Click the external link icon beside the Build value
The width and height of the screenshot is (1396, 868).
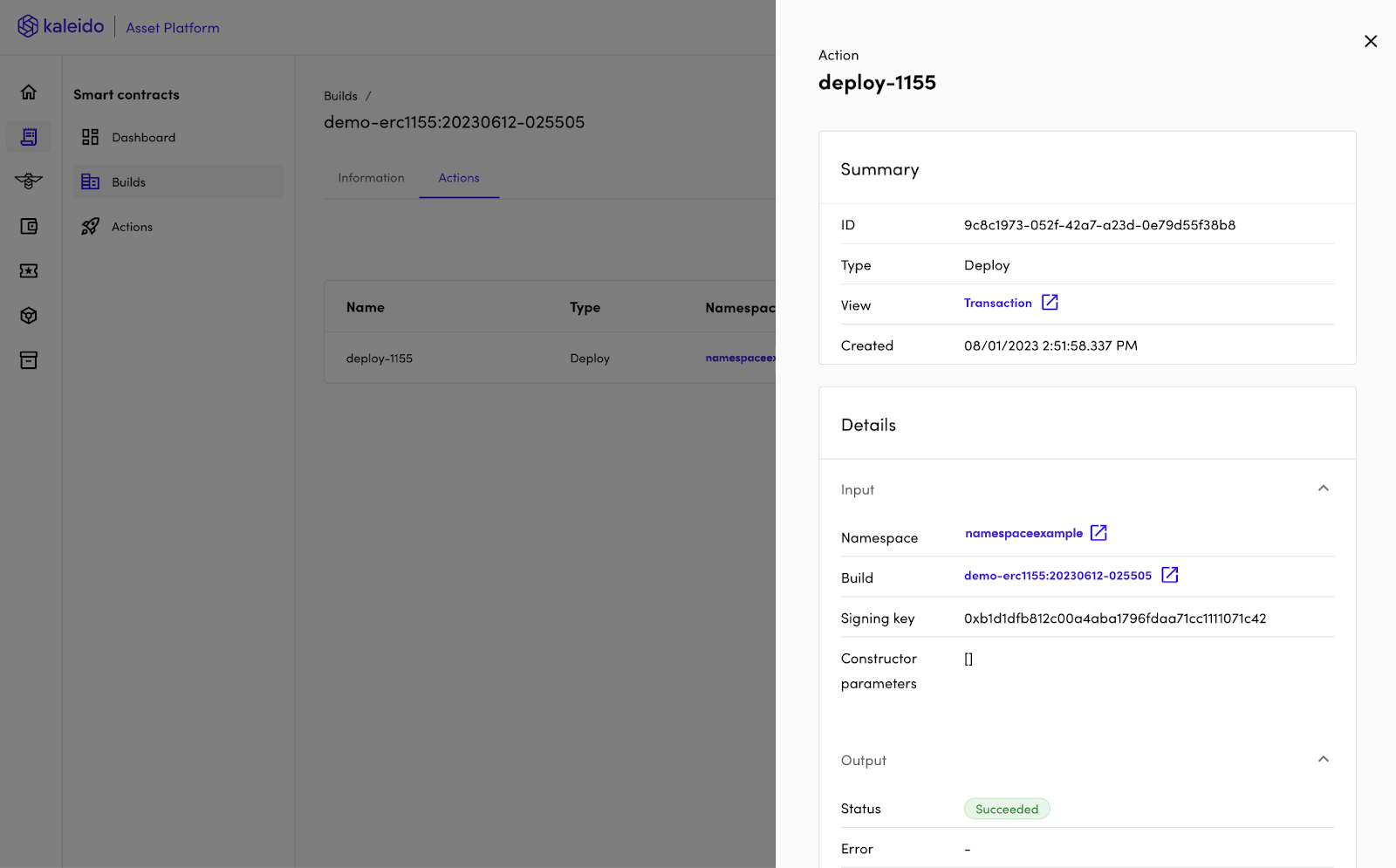(1169, 575)
